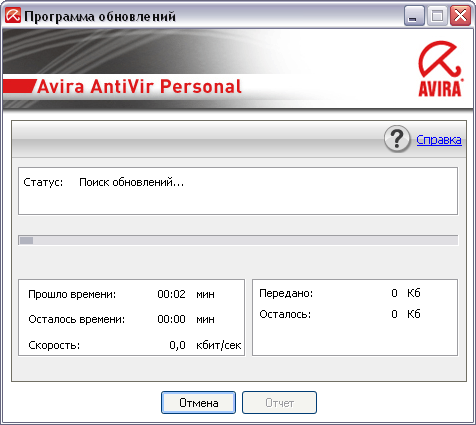Click the update progress bar
Viewport: 476px width, 425px height.
tap(238, 240)
